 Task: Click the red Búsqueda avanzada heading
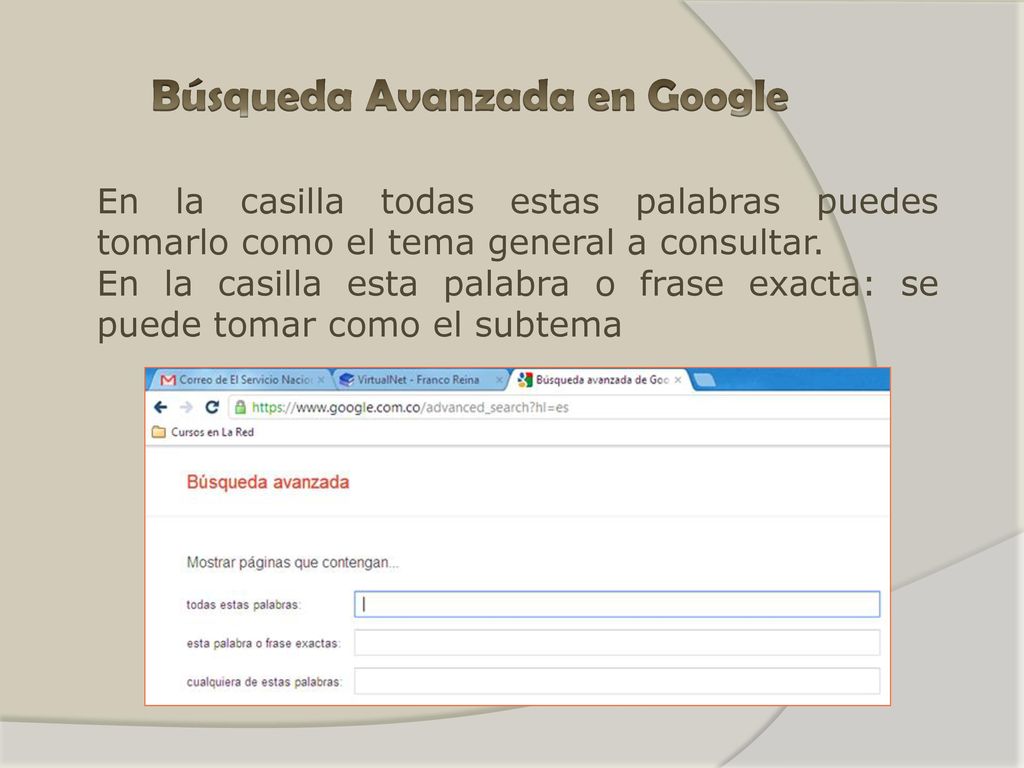[x=268, y=483]
